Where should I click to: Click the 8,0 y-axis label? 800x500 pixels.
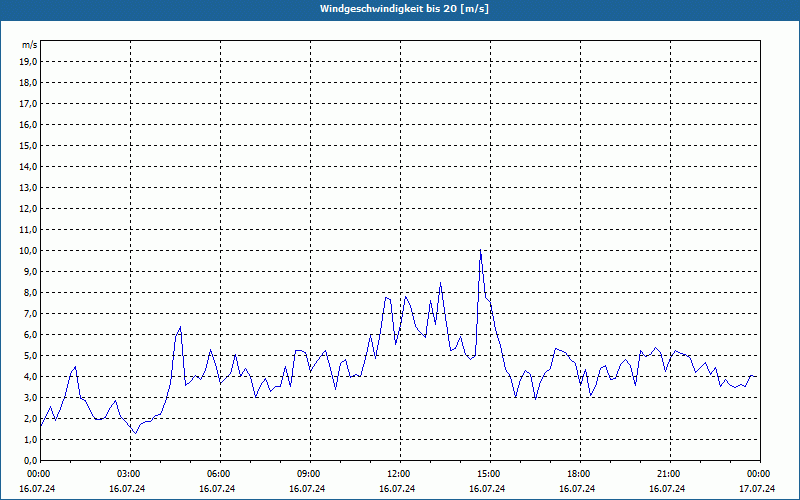pyautogui.click(x=31, y=293)
